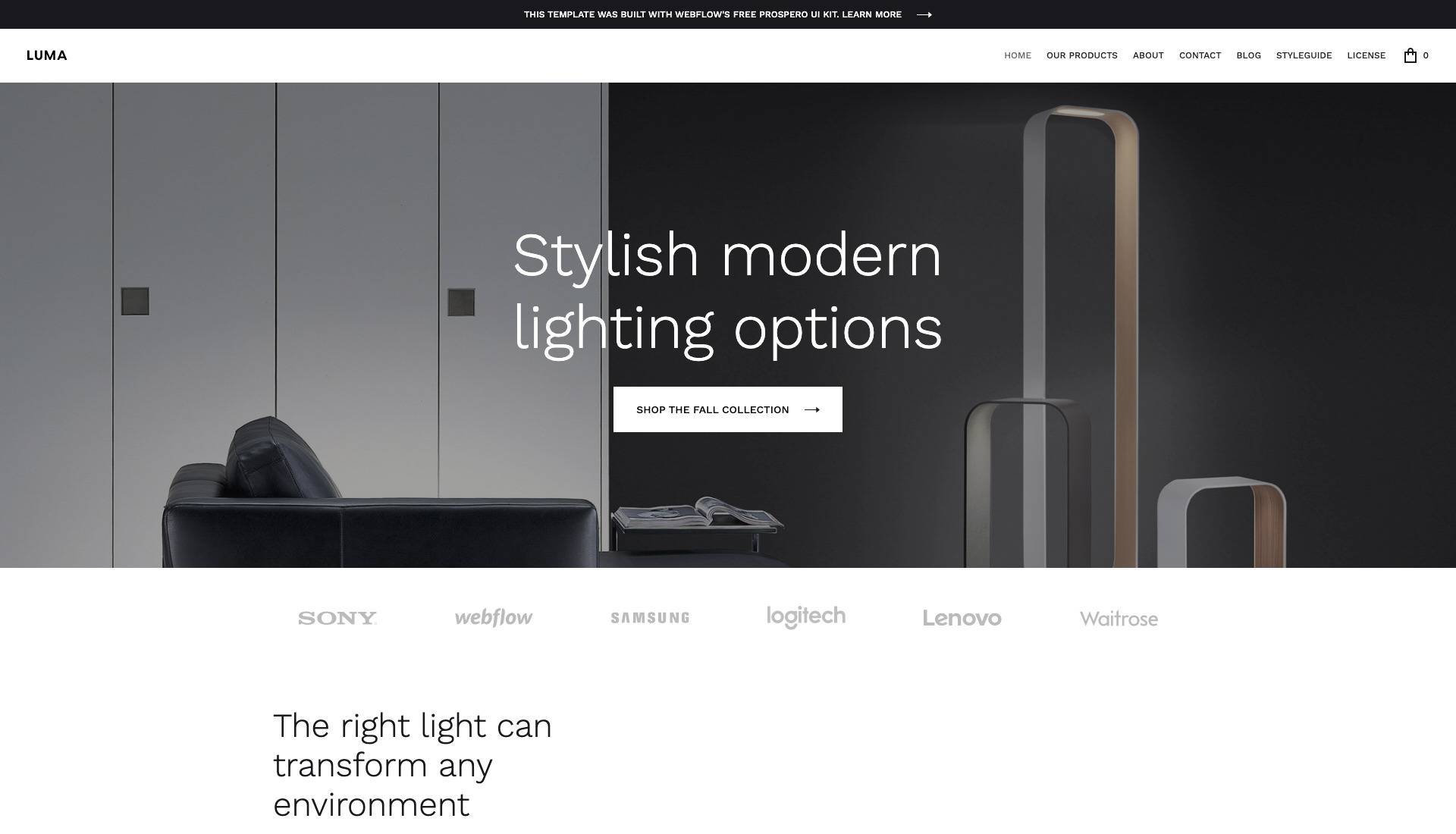Viewport: 1456px width, 834px height.
Task: Click the Samsung logo
Action: tap(650, 618)
